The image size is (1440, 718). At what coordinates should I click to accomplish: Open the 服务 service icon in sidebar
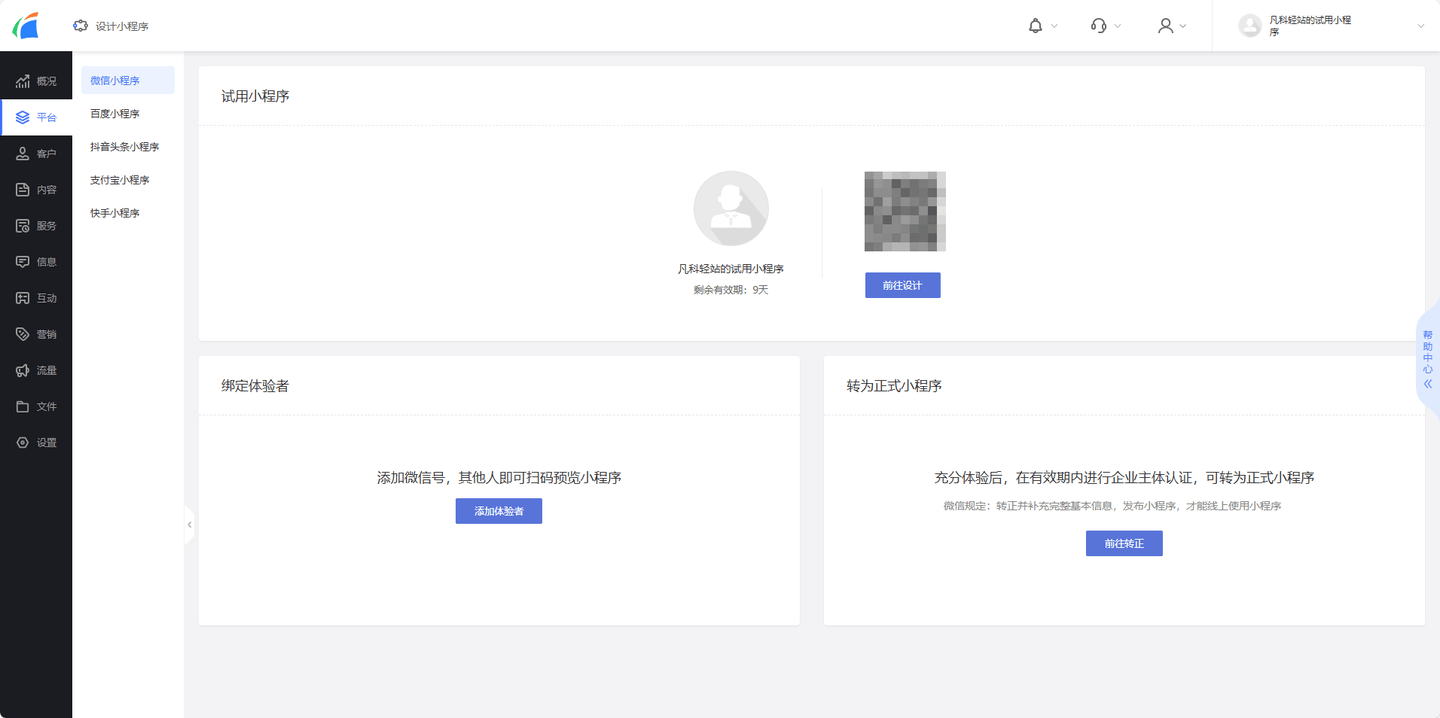[23, 226]
